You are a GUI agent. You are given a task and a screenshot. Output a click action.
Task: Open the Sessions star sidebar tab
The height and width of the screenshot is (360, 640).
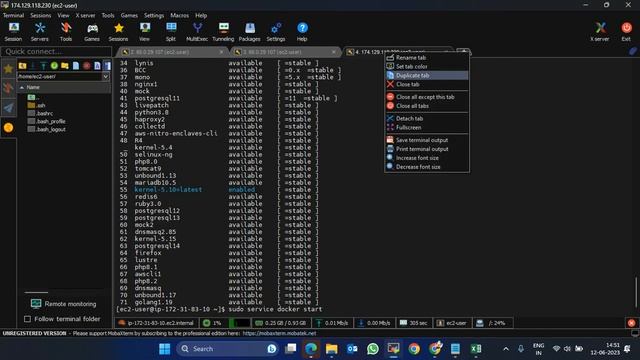pos(8,69)
